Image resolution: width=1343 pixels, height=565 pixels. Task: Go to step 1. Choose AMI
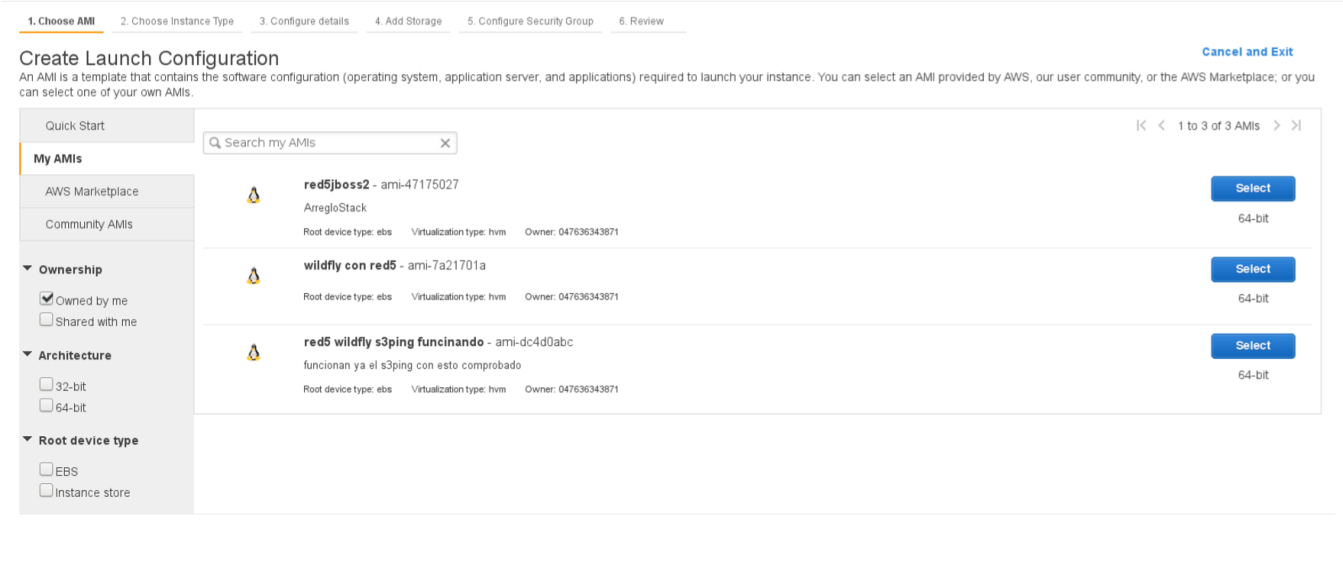(61, 21)
